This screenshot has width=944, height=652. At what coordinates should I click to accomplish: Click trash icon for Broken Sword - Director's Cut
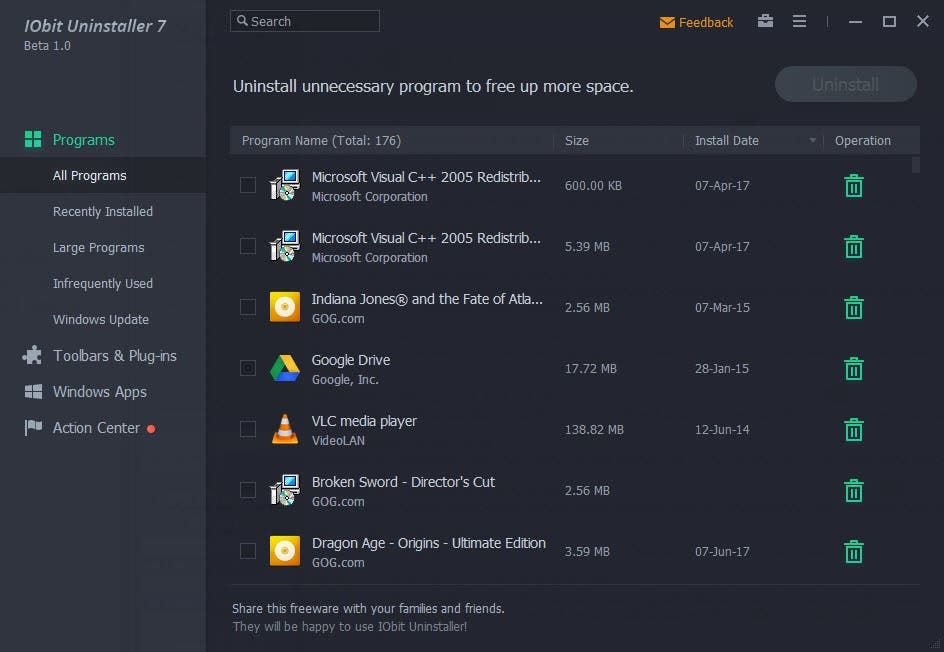[853, 490]
